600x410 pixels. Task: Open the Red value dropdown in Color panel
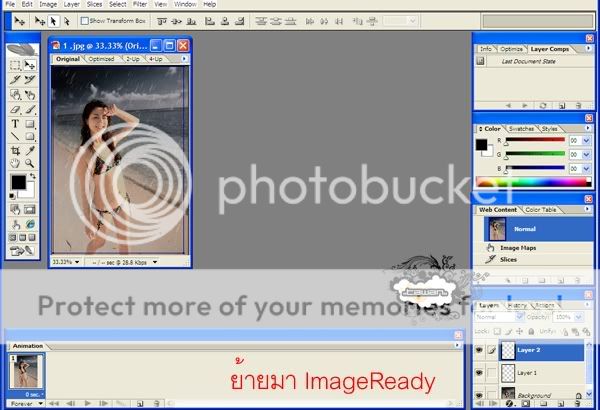click(587, 142)
